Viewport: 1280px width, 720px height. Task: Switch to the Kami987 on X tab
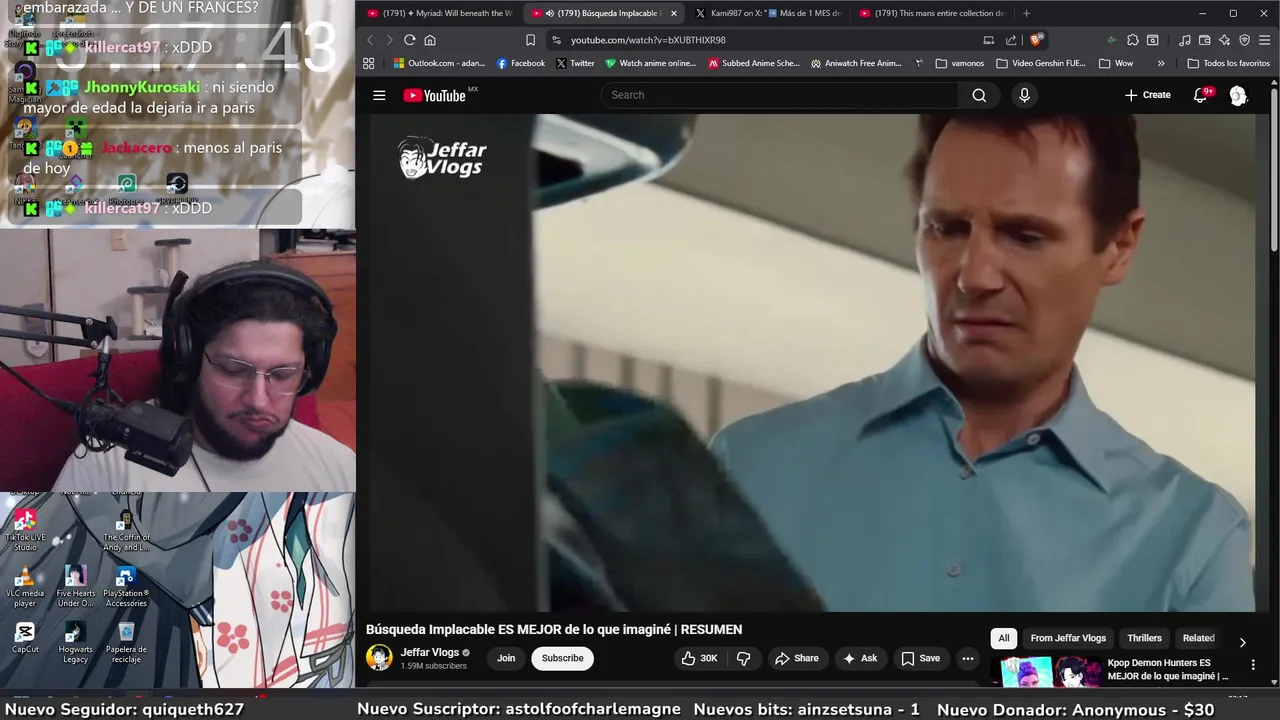point(768,13)
